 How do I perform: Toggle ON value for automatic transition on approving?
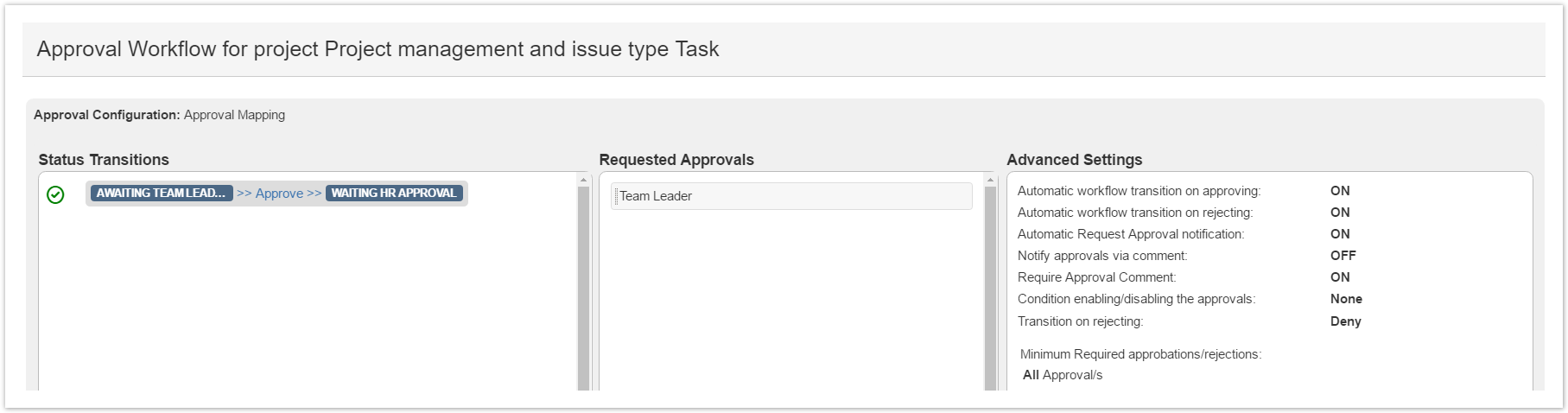1340,191
